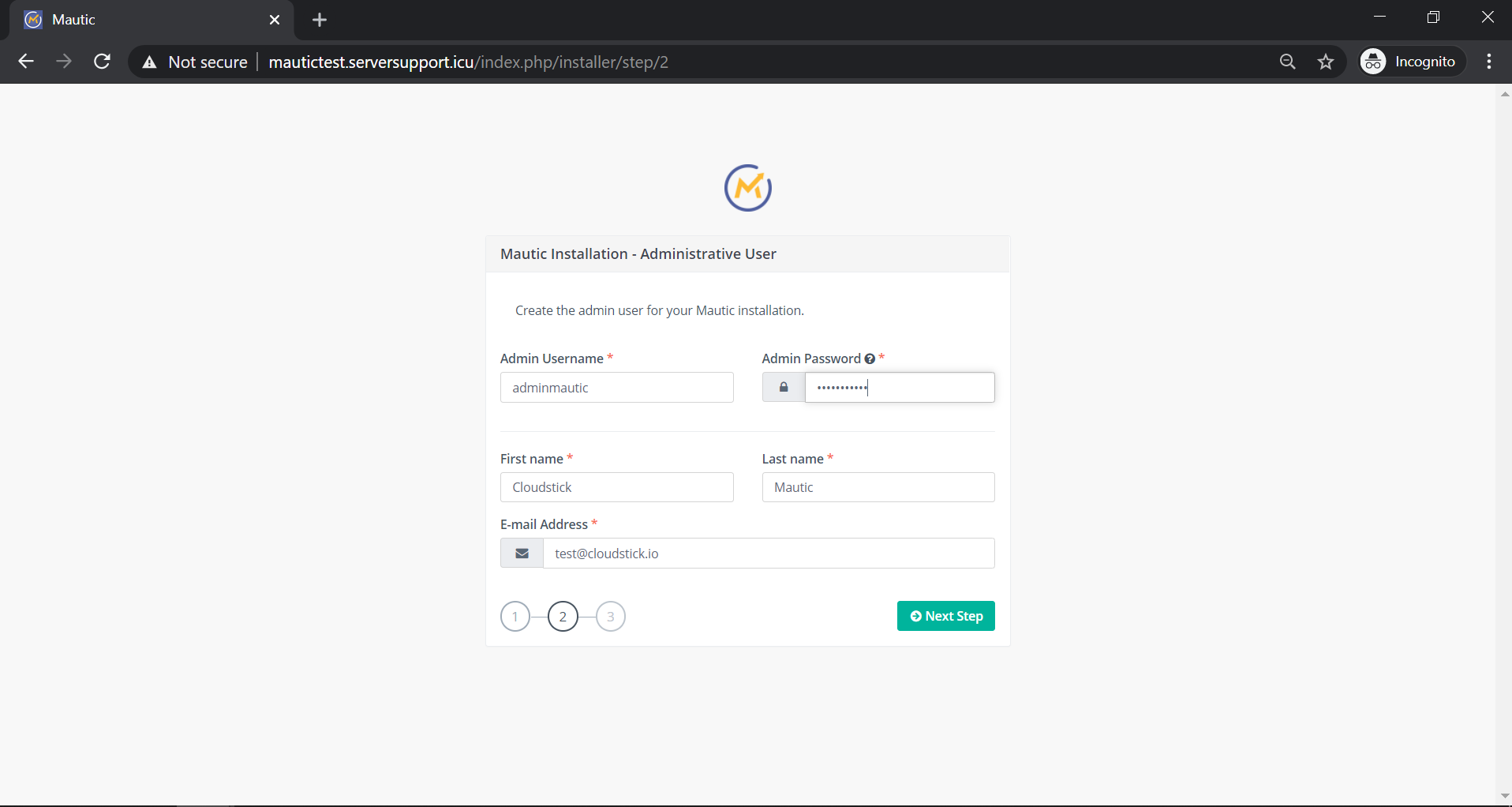Click the envelope icon beside e-mail field
Viewport: 1512px width, 807px height.
point(522,554)
